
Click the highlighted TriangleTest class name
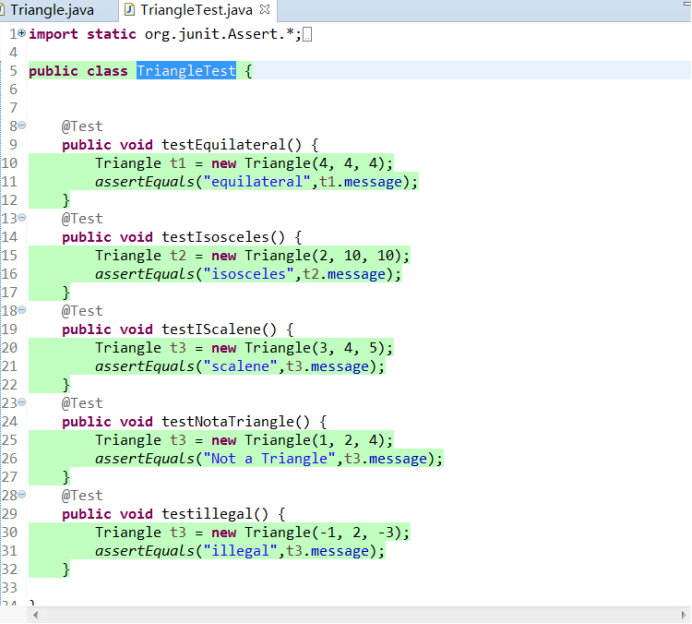[x=186, y=71]
